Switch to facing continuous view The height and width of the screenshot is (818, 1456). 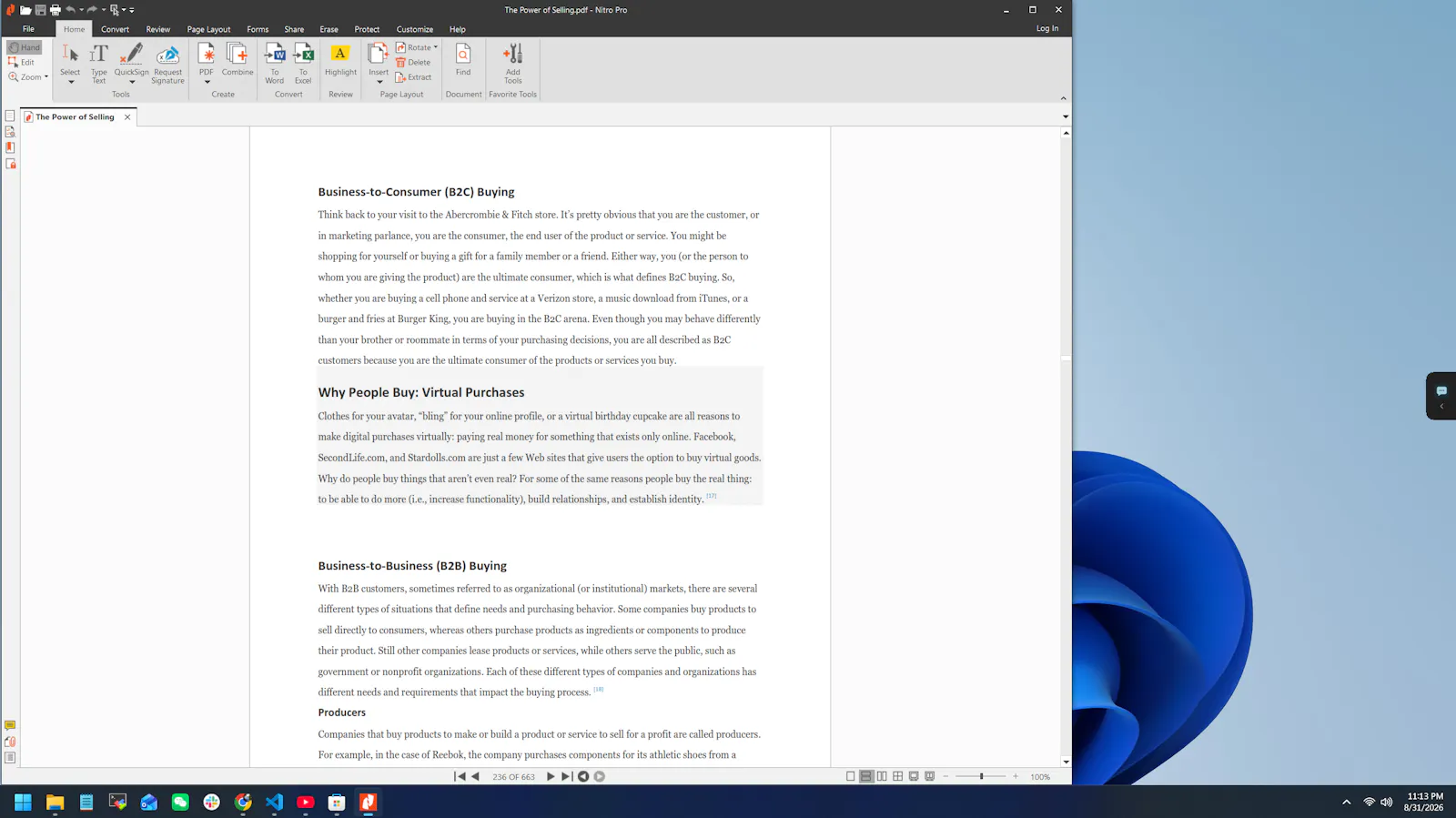coord(898,776)
